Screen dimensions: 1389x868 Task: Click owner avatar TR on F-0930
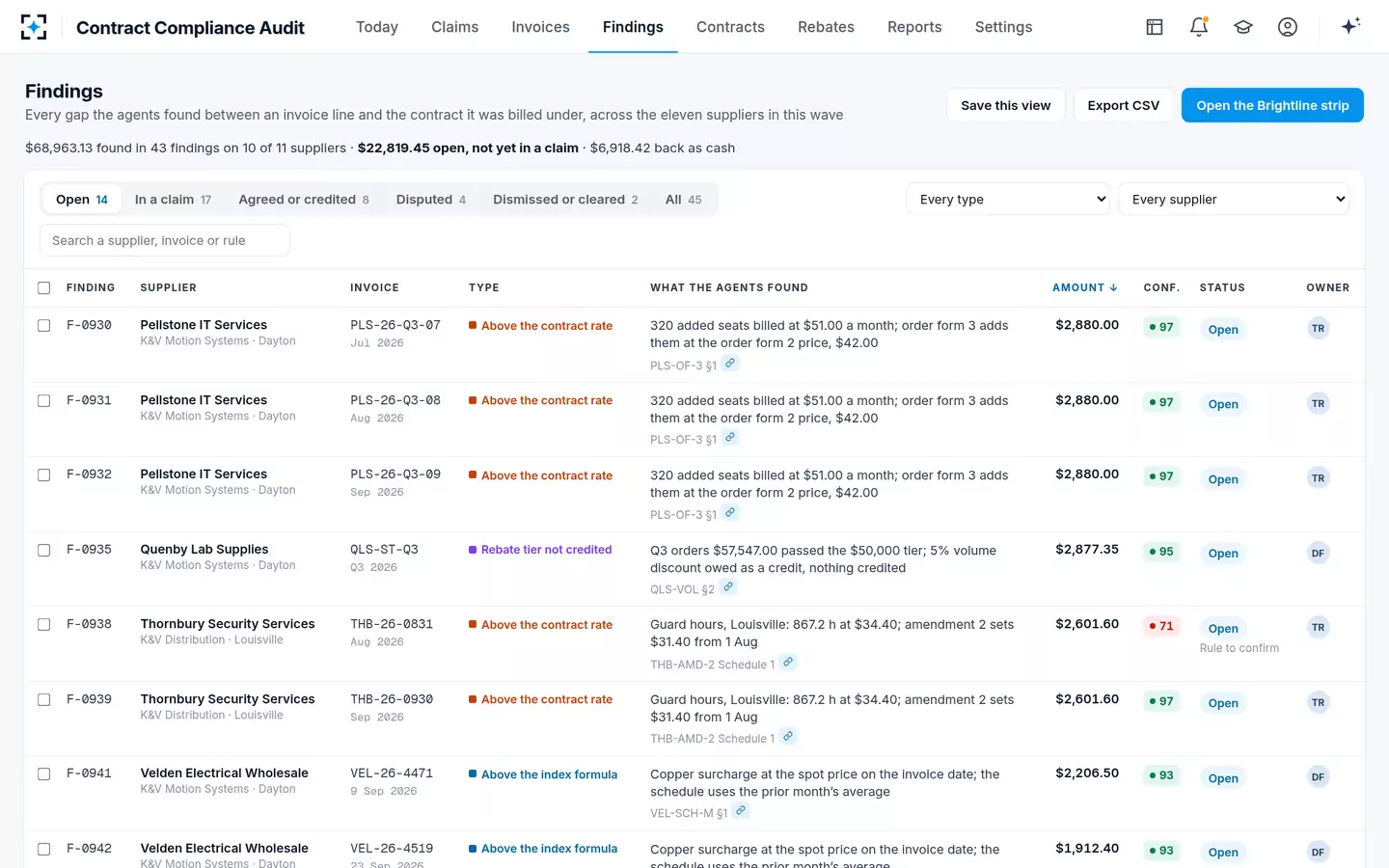1318,329
